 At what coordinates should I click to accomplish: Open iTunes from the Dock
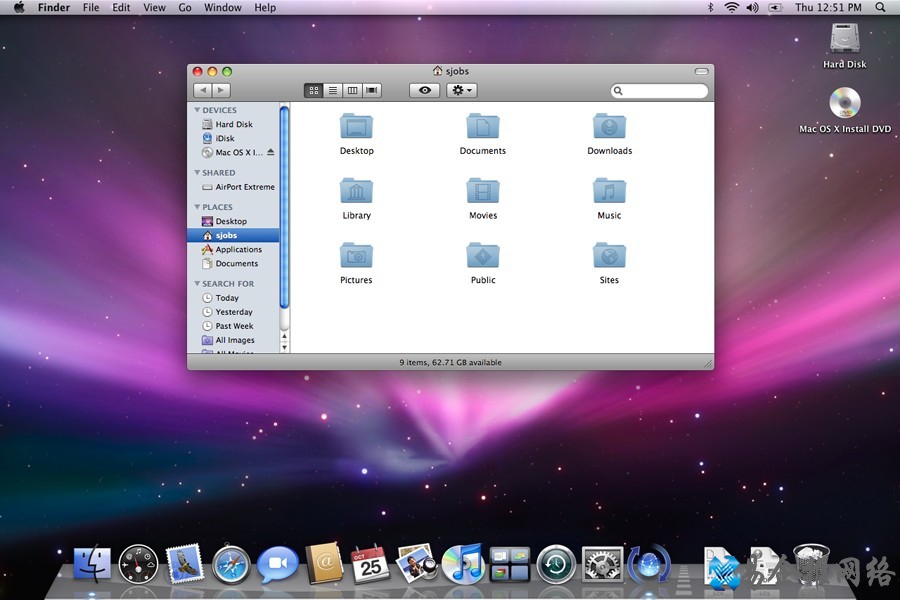click(x=464, y=565)
